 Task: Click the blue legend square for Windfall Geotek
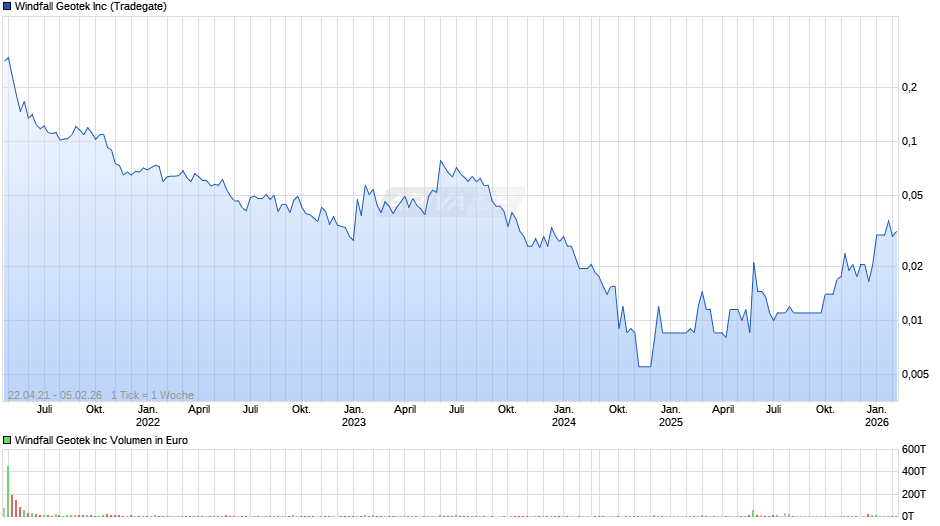point(7,7)
